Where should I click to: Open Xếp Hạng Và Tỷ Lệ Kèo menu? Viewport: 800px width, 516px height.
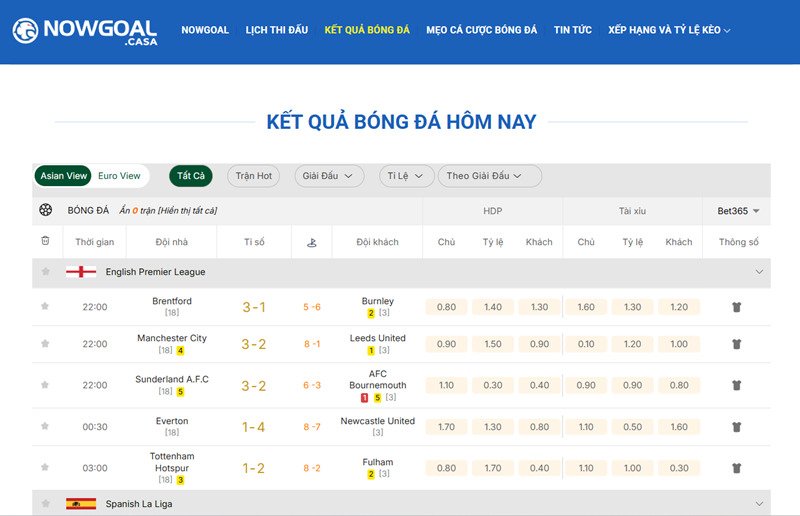pos(669,30)
